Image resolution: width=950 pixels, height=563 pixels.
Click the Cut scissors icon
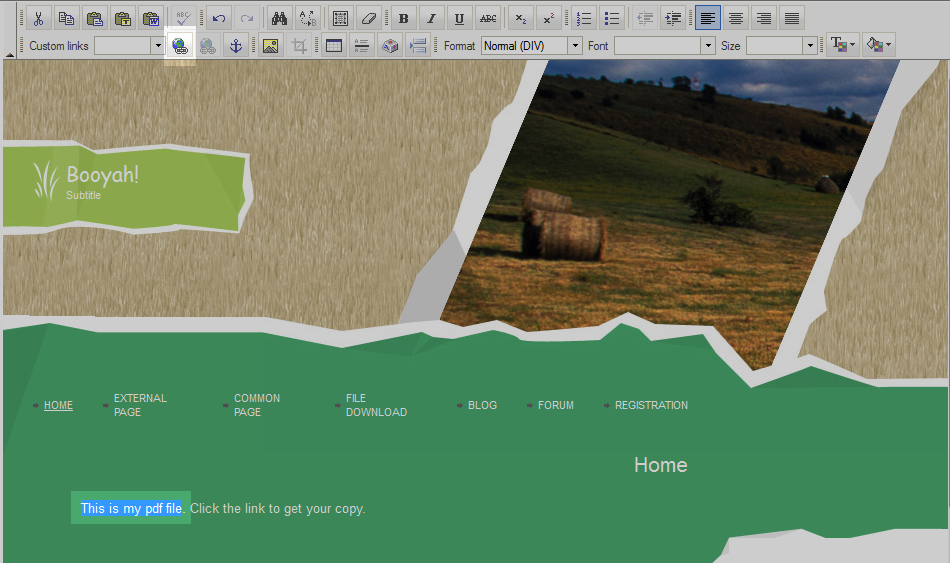pos(38,18)
